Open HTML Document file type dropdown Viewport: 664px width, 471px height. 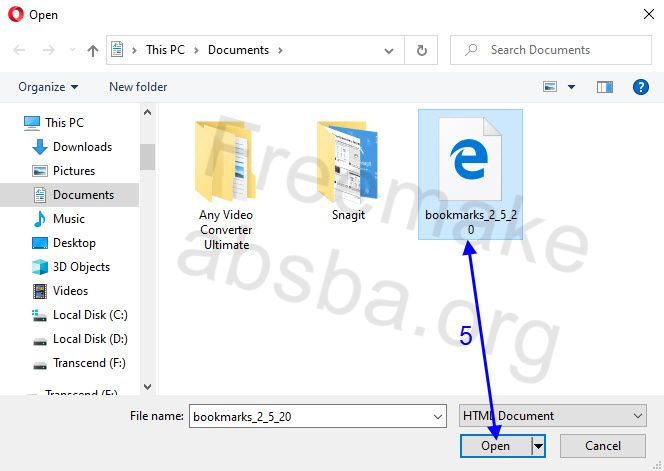coord(553,416)
